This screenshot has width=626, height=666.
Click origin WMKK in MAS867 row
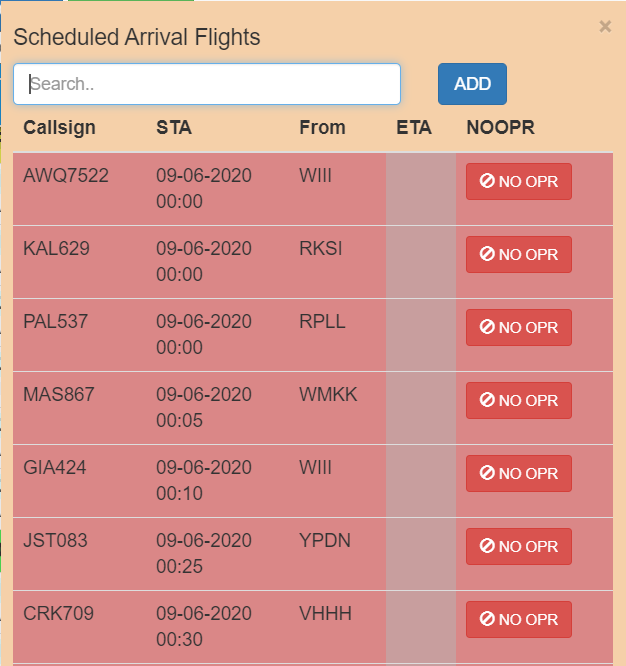(328, 395)
